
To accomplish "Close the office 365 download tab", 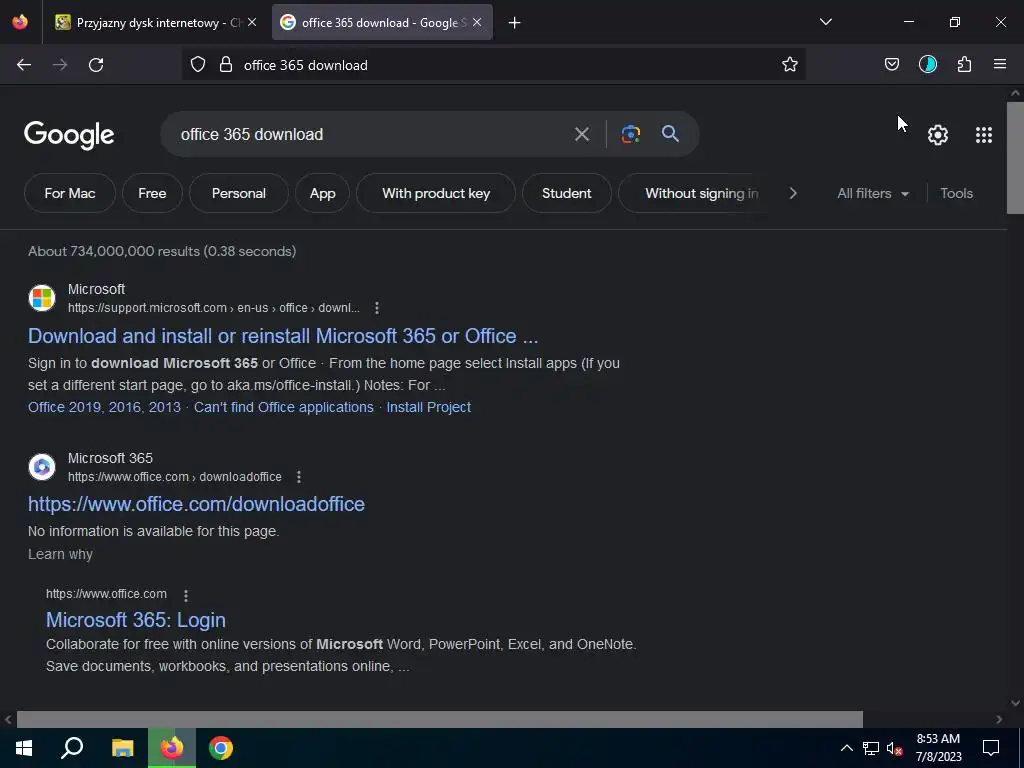I will point(477,23).
